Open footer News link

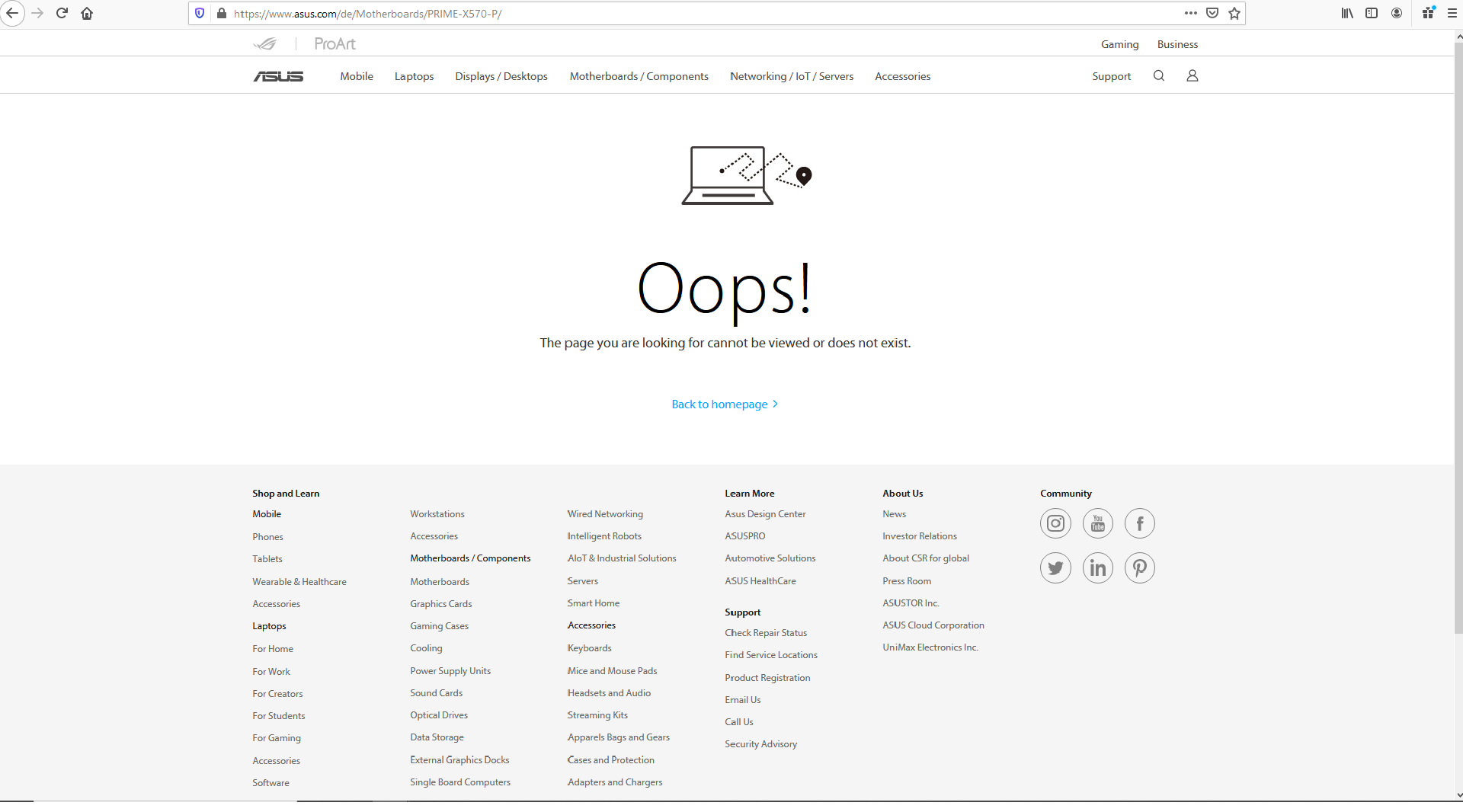(894, 514)
